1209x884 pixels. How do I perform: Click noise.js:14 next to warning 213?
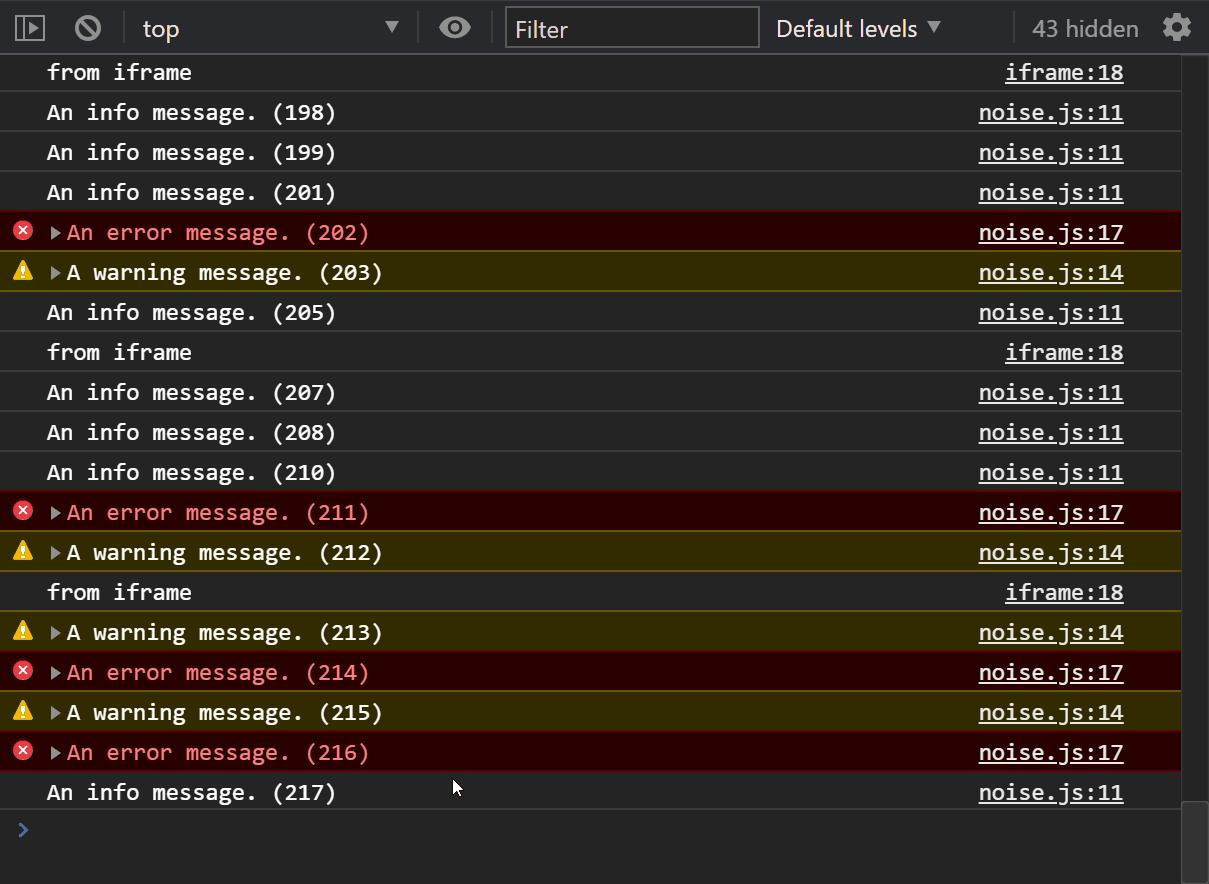(1050, 632)
